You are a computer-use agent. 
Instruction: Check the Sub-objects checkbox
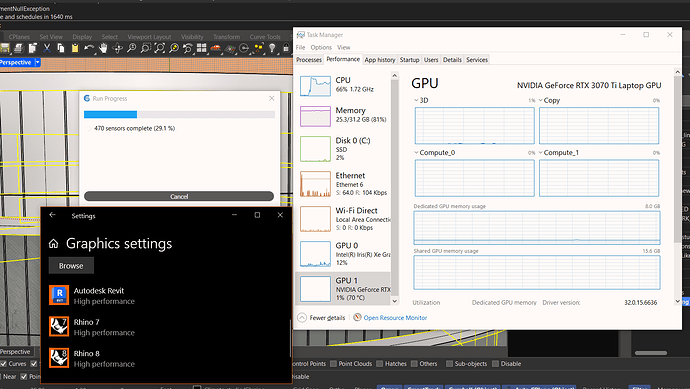pyautogui.click(x=449, y=363)
